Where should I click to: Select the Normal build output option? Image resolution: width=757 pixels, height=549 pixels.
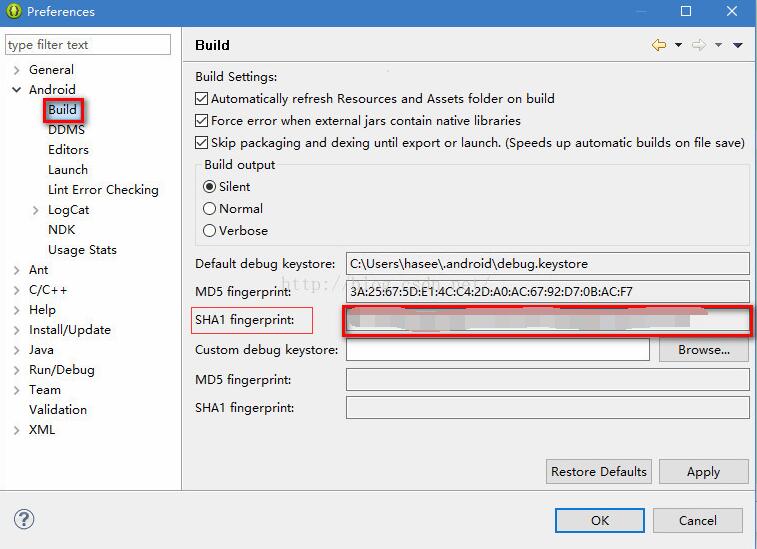[210, 209]
